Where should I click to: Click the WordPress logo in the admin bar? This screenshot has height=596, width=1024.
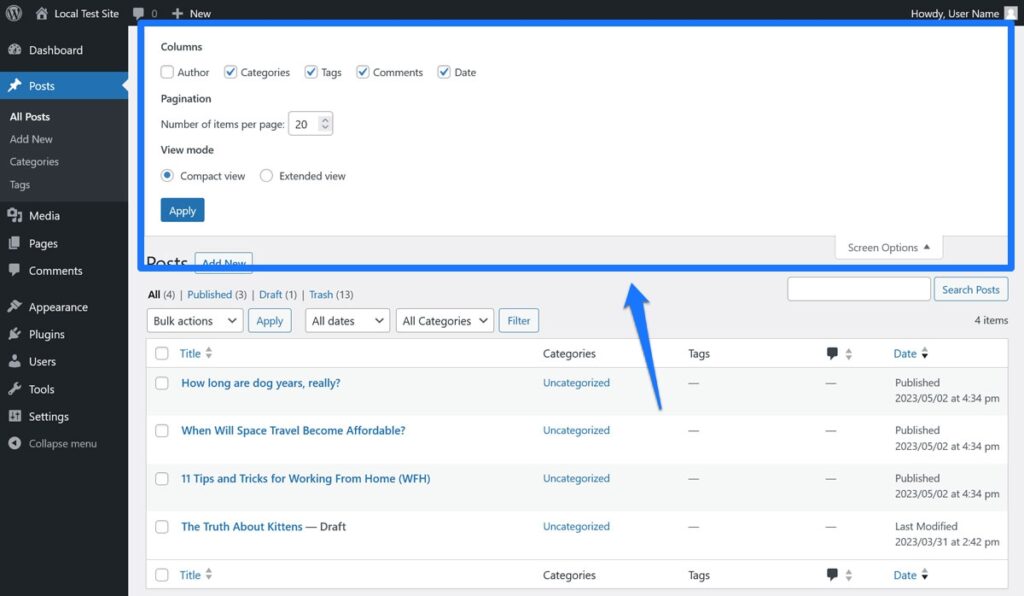[12, 13]
